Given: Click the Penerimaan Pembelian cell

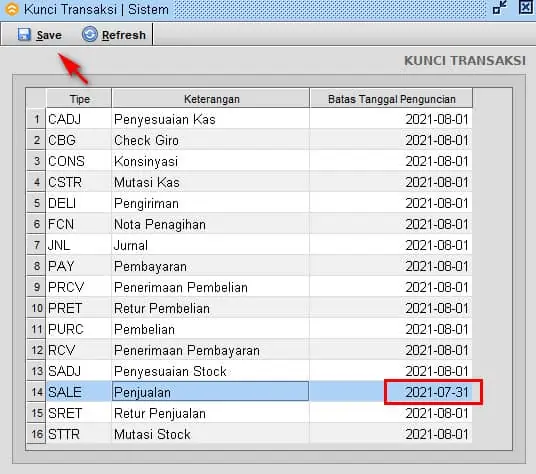Looking at the screenshot, I should click(211, 287).
